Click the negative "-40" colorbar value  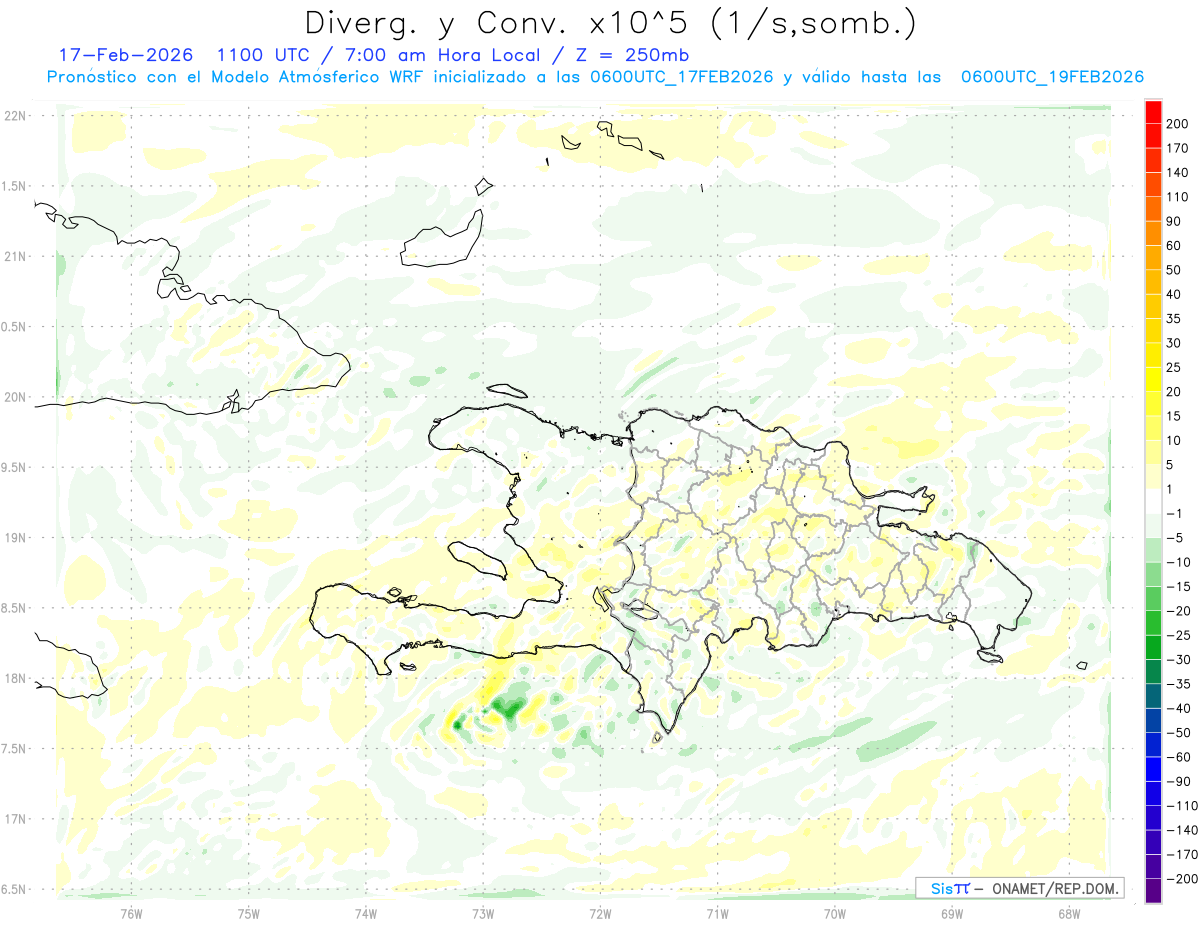pos(1178,709)
